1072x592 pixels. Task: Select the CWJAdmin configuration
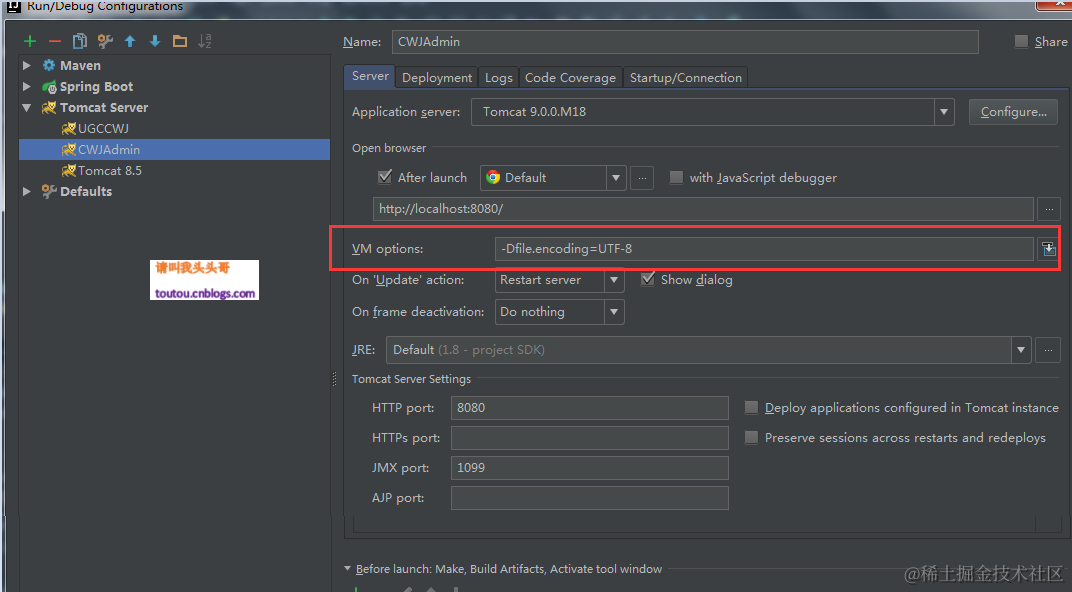click(174, 150)
